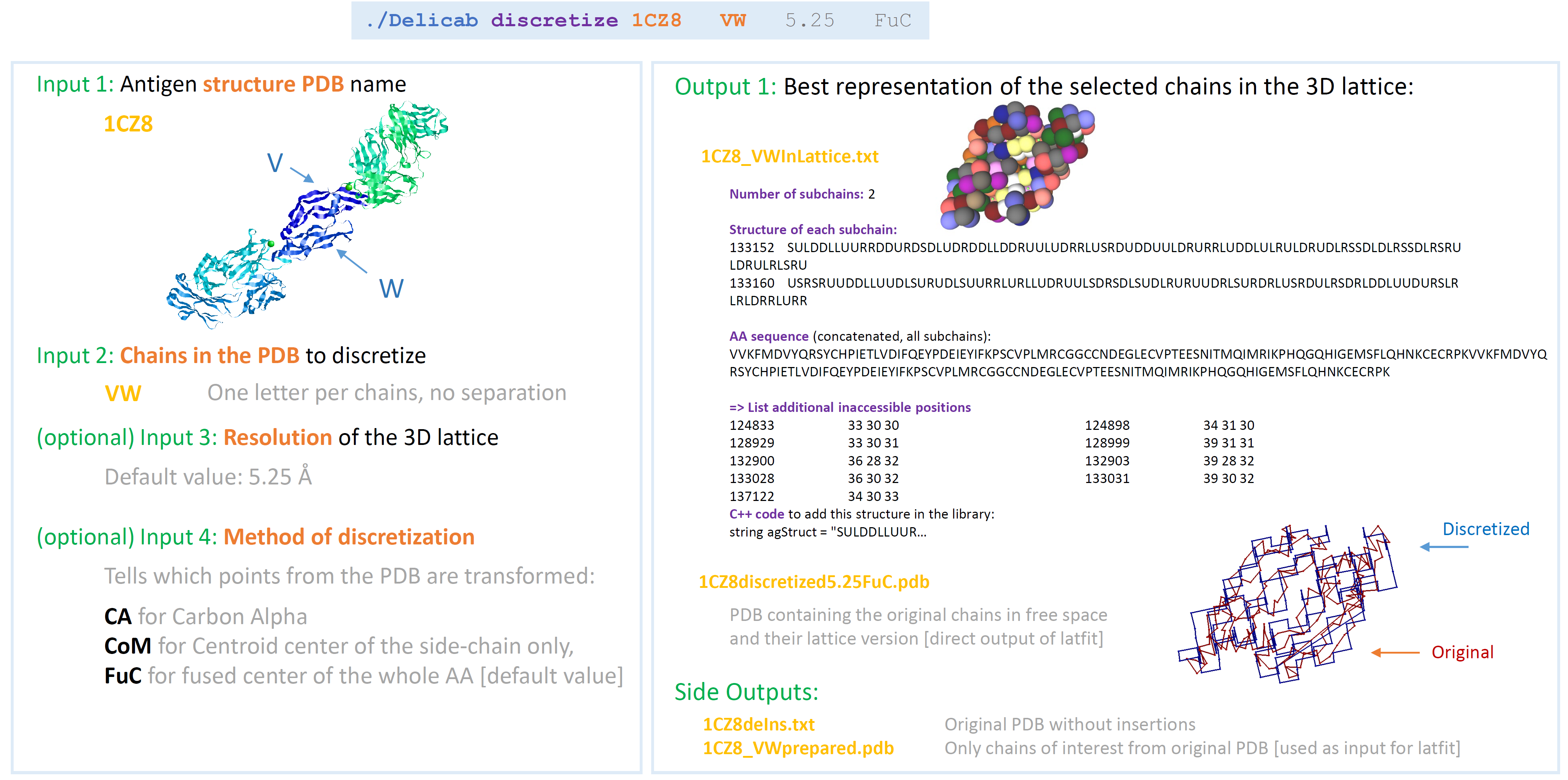Click the 1CZ8_VWprepared.pdb filename
The height and width of the screenshot is (780, 1568).
point(798,748)
